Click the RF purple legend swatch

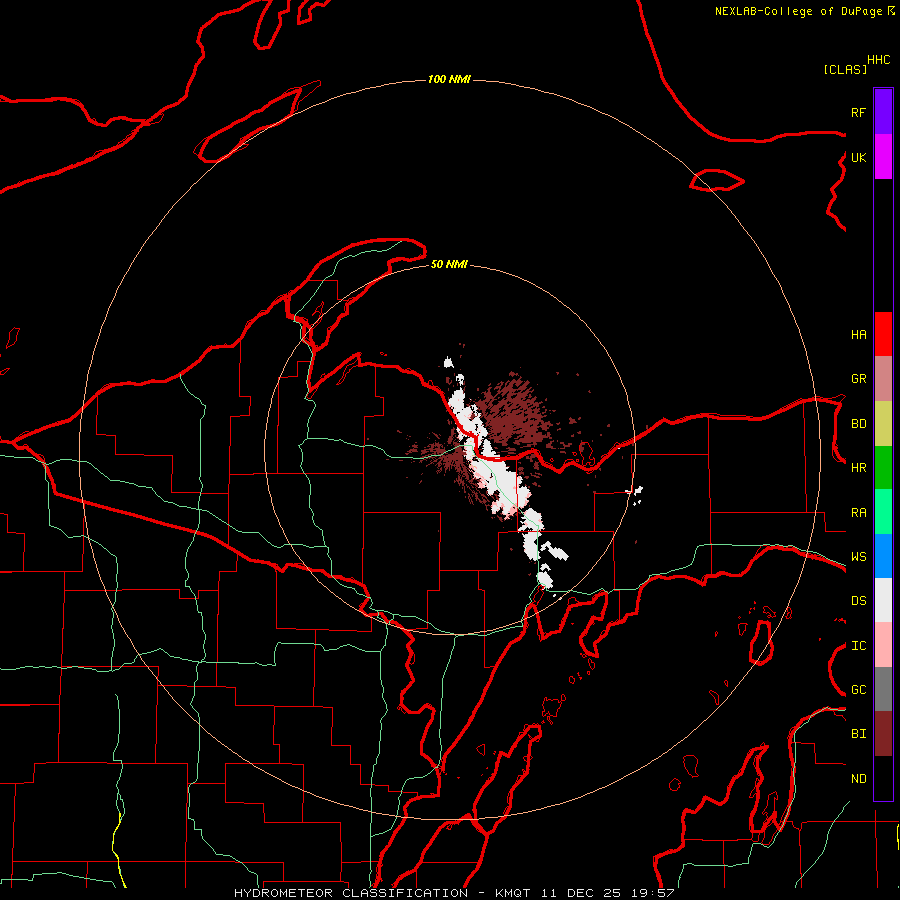883,112
